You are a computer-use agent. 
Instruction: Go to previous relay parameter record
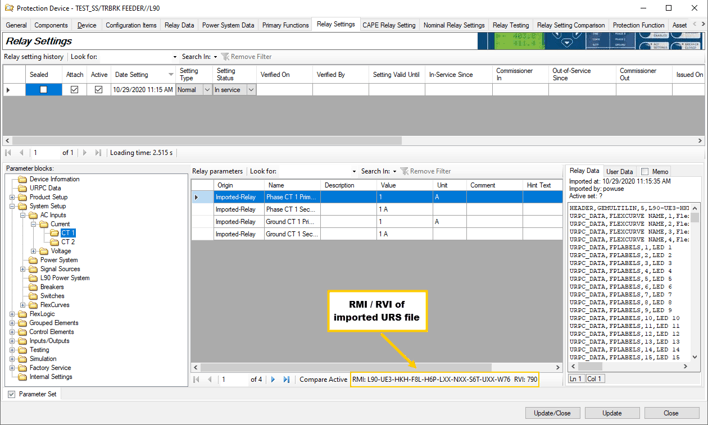(x=210, y=379)
